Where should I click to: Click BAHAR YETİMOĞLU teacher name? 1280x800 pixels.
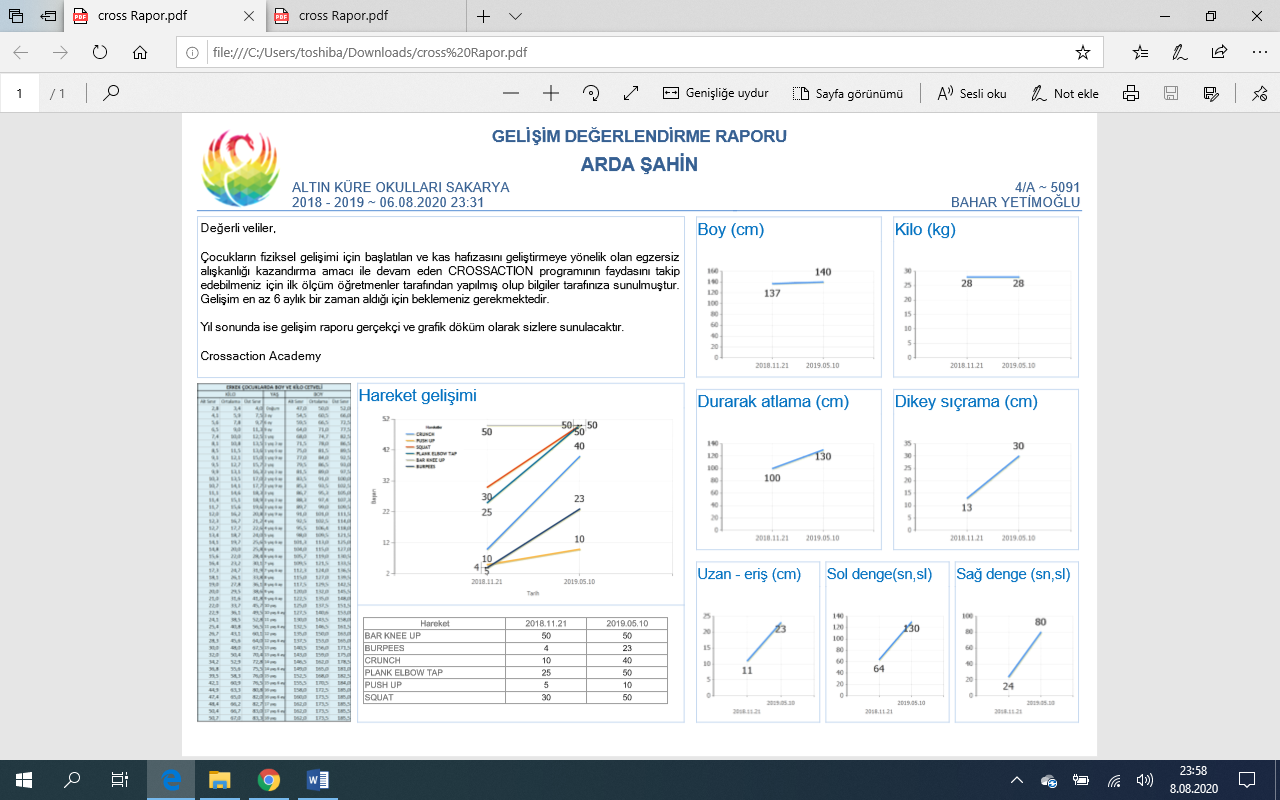click(x=1015, y=202)
